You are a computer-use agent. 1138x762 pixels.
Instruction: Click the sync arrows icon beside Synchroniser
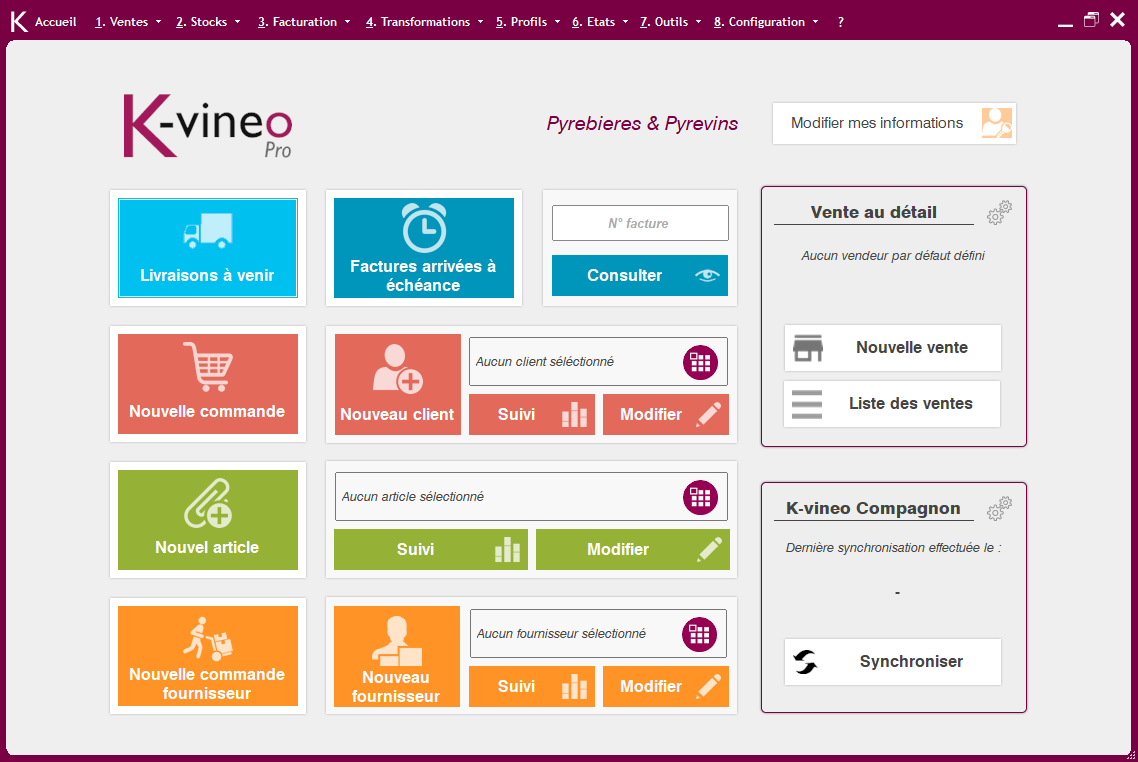(x=806, y=662)
